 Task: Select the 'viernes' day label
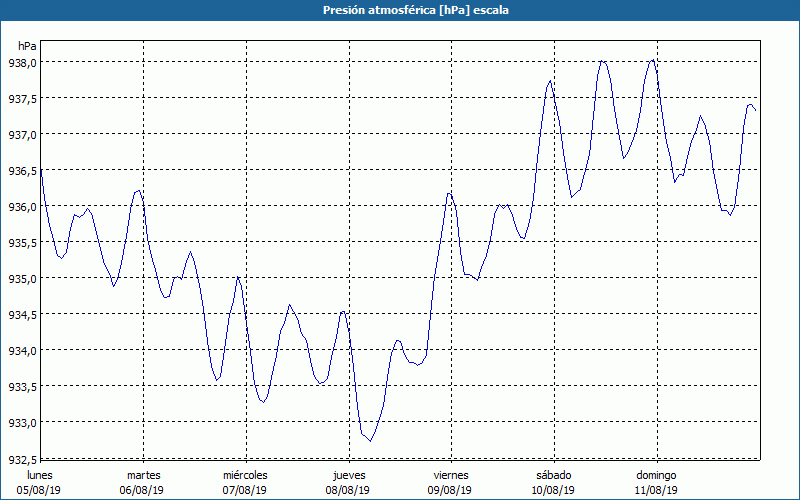(x=451, y=475)
